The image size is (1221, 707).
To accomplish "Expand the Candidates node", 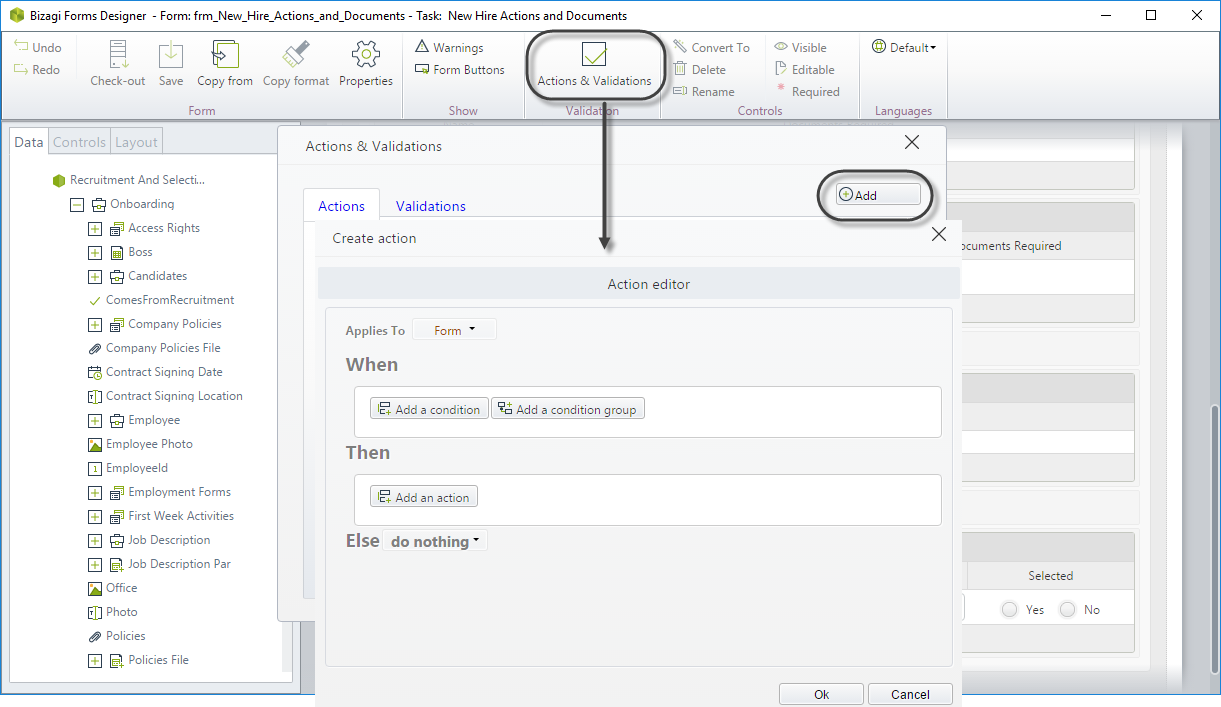I will click(95, 276).
